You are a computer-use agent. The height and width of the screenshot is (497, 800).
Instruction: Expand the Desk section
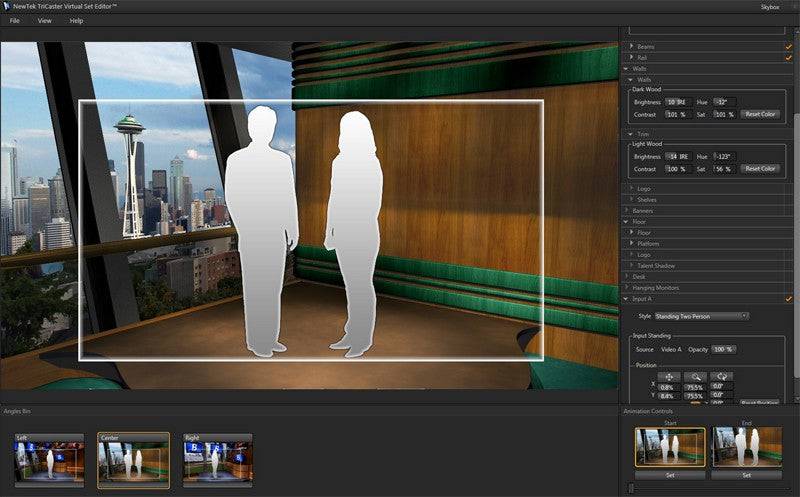[x=627, y=277]
